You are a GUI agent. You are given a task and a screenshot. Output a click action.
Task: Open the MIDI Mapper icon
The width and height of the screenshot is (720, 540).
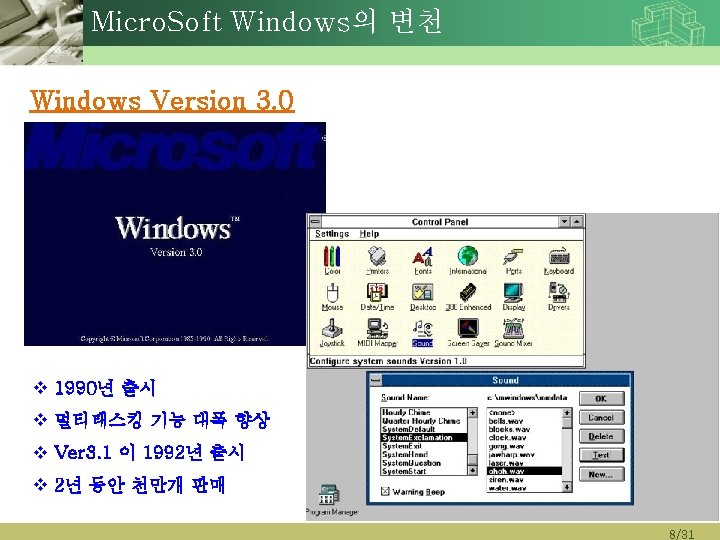377,333
